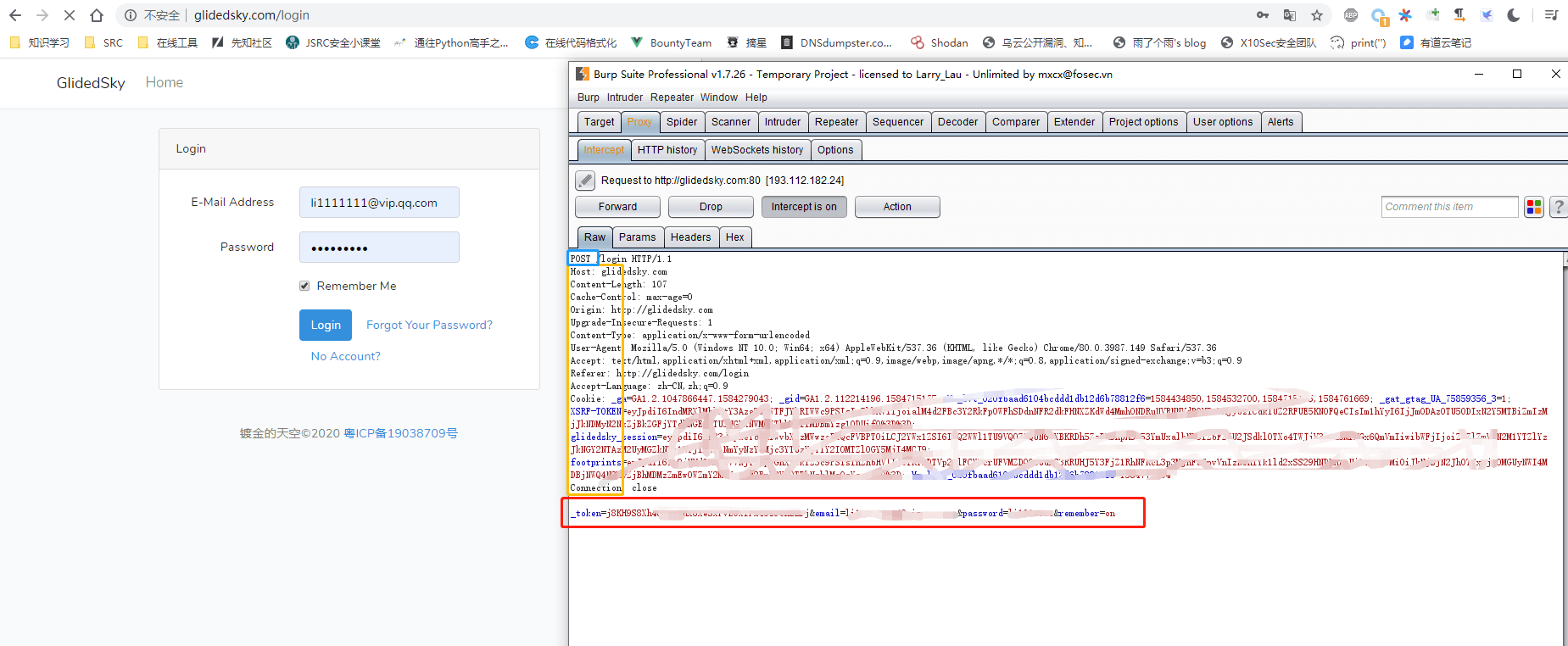
Task: Click the browser address bar URL
Action: pyautogui.click(x=252, y=15)
